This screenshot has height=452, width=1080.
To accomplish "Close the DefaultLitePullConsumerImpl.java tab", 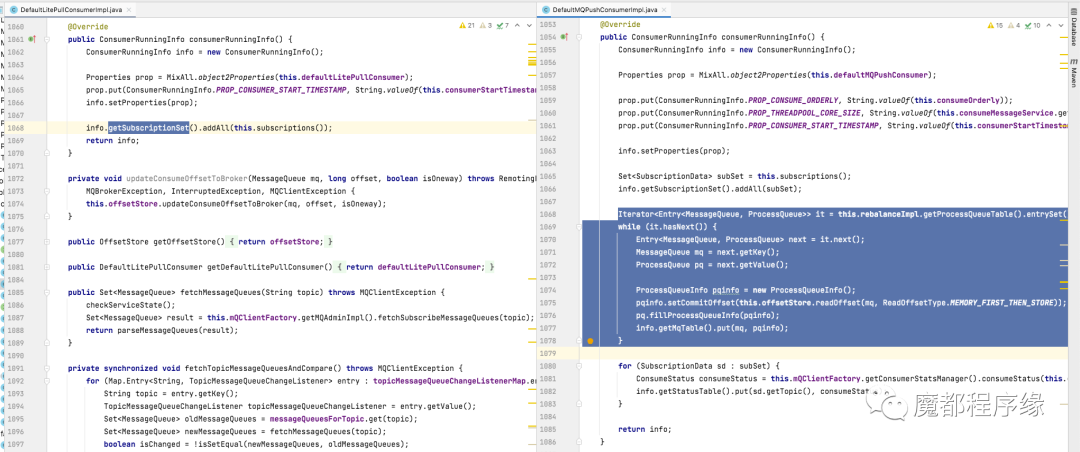I will 127,10.
